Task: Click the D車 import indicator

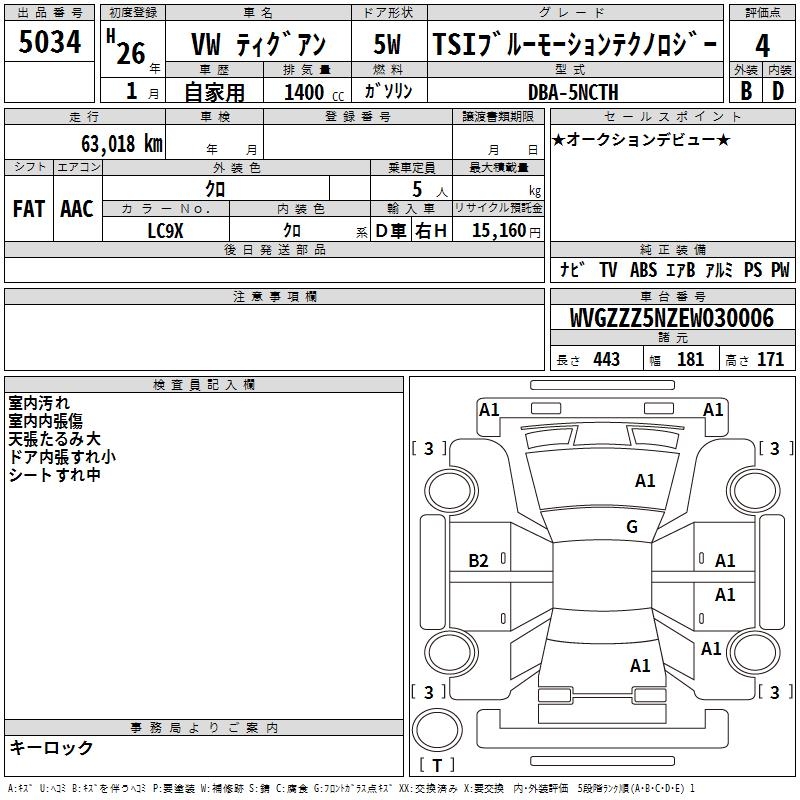Action: [x=391, y=231]
